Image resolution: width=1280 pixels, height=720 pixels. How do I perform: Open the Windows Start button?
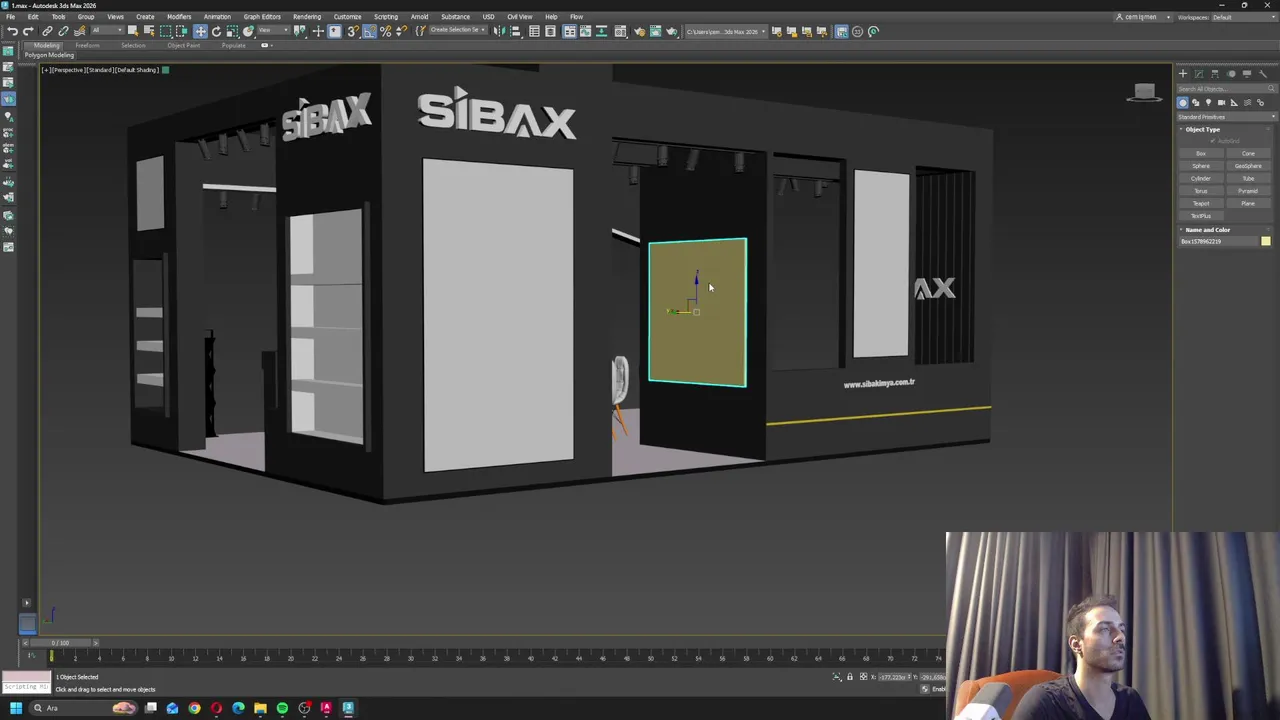15,708
